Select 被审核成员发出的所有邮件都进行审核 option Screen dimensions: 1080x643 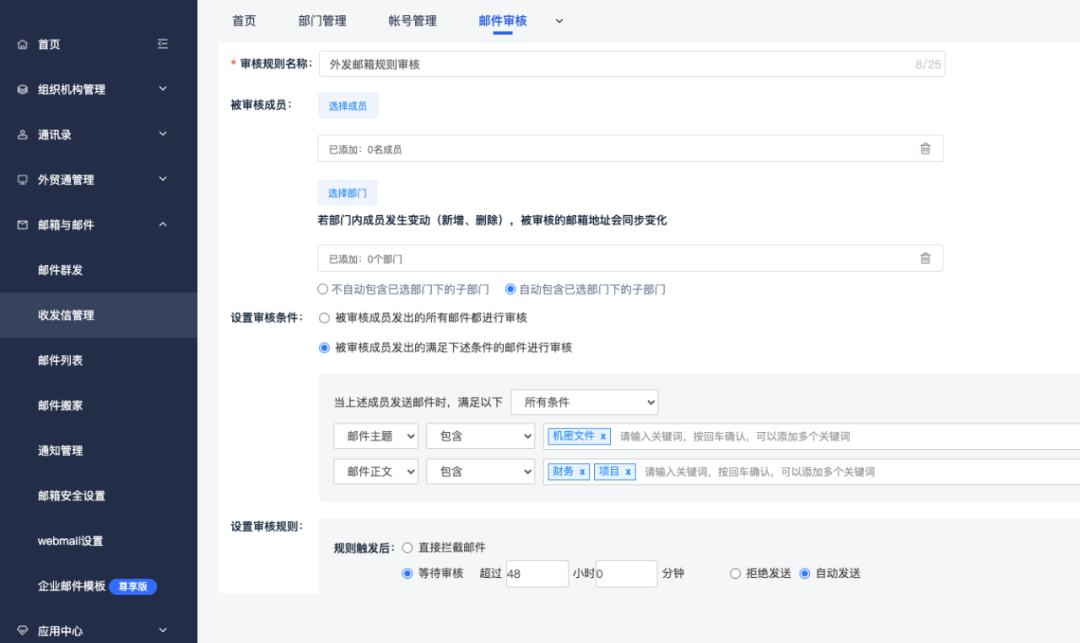(x=324, y=317)
